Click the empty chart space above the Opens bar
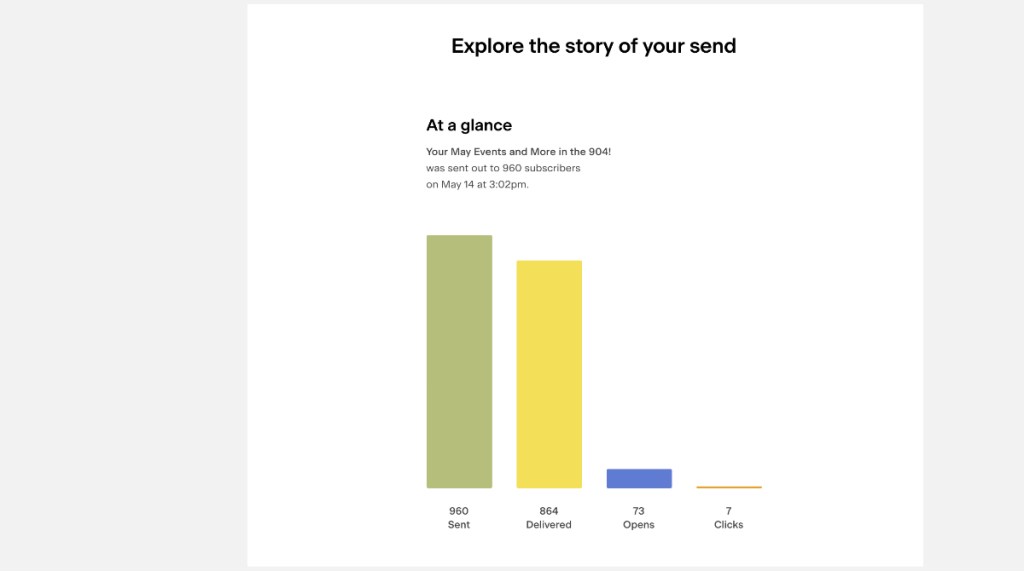 coord(639,350)
